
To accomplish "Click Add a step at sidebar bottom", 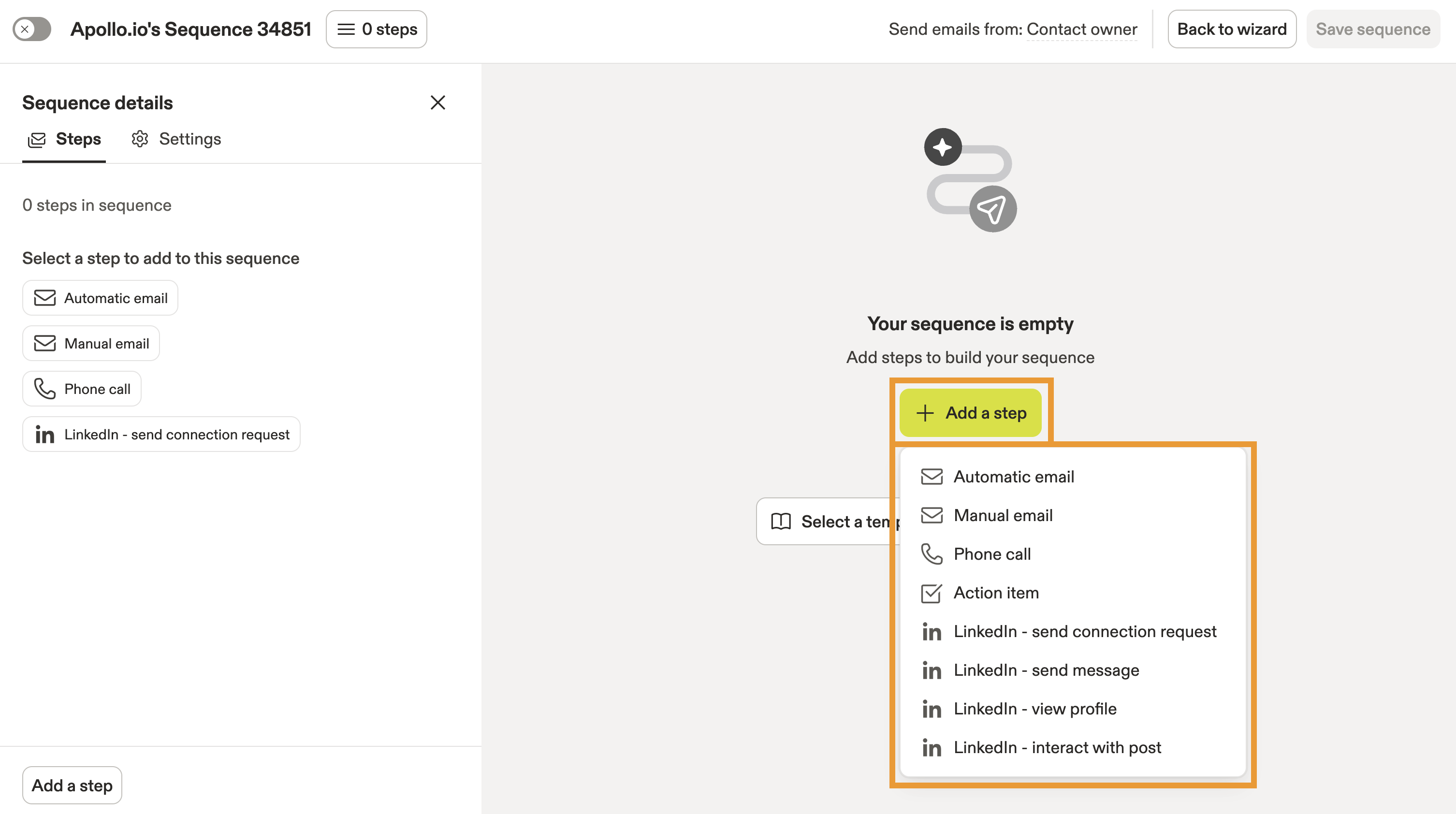I will (x=72, y=785).
